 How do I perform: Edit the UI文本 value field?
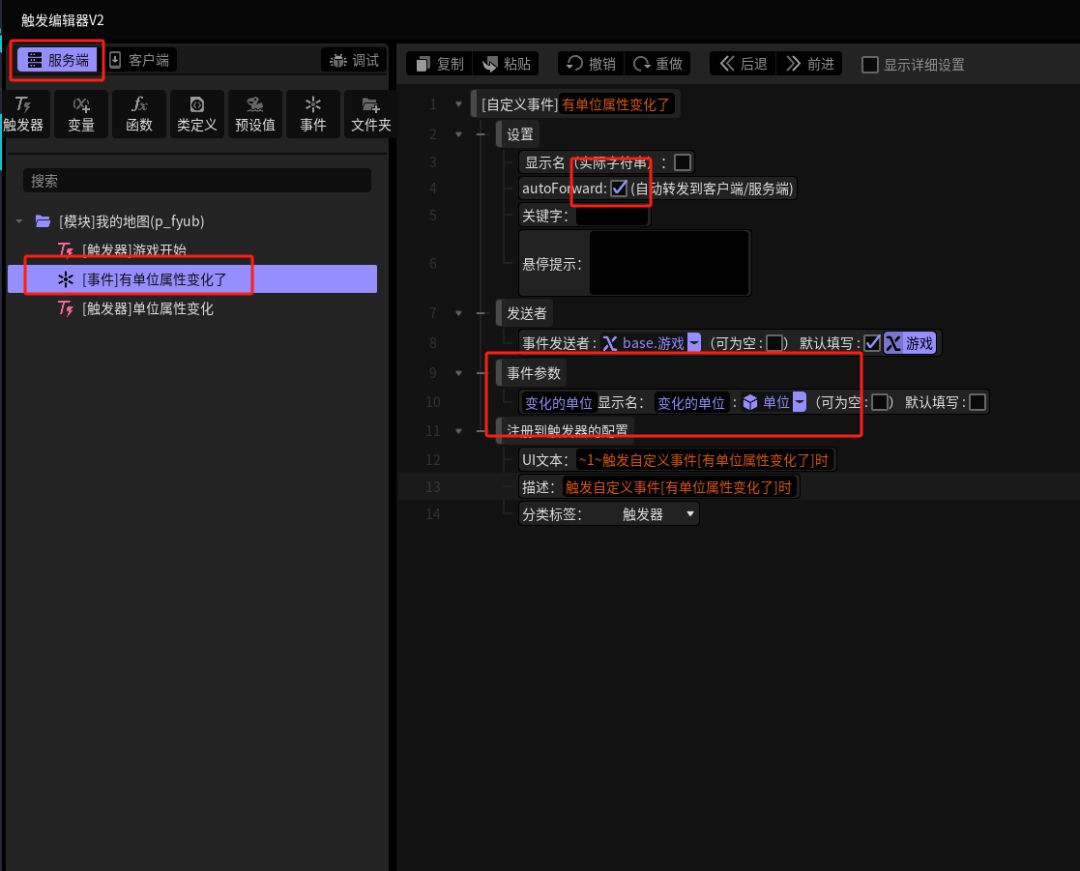[x=704, y=460]
